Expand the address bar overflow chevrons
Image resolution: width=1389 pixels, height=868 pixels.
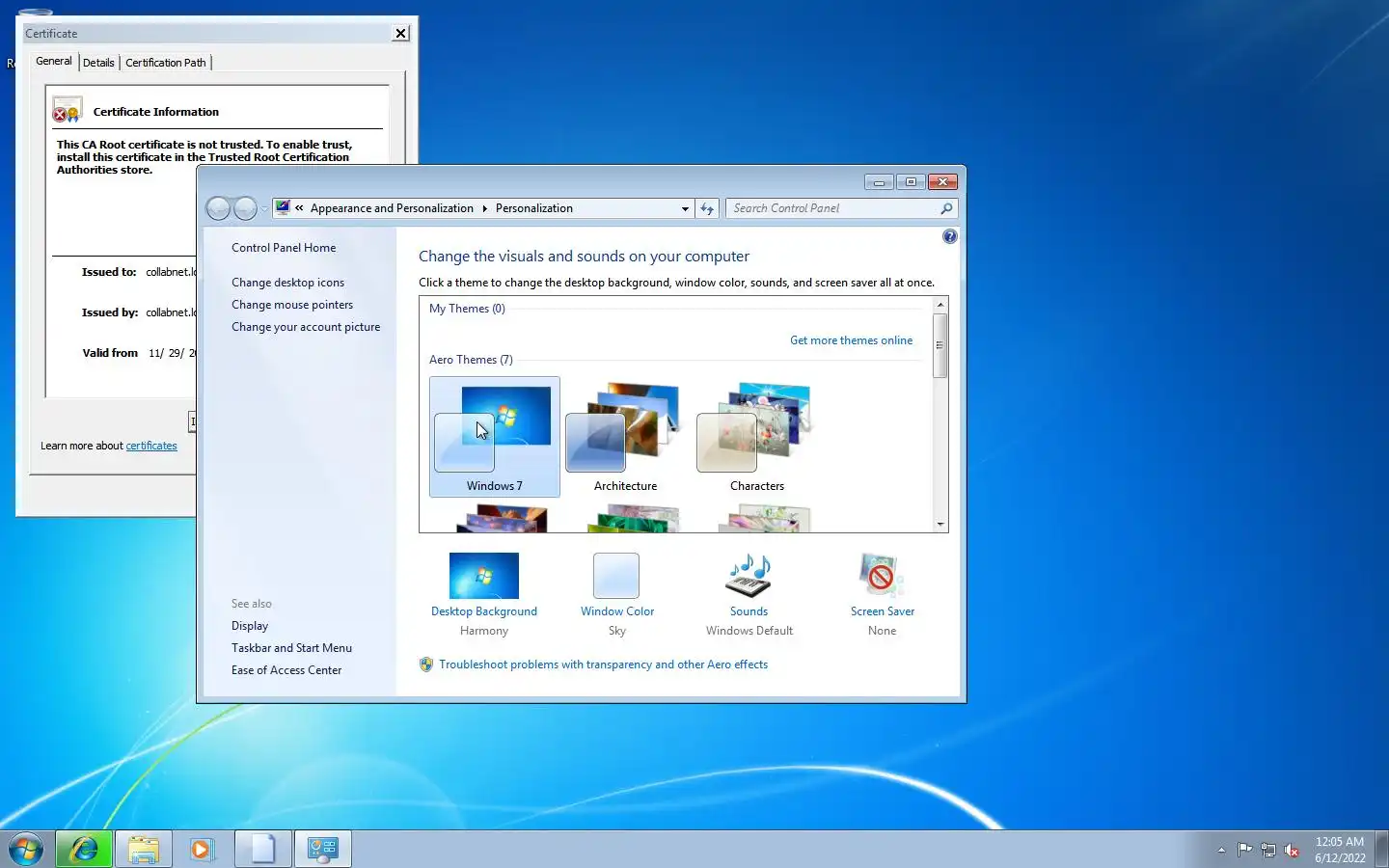[299, 207]
